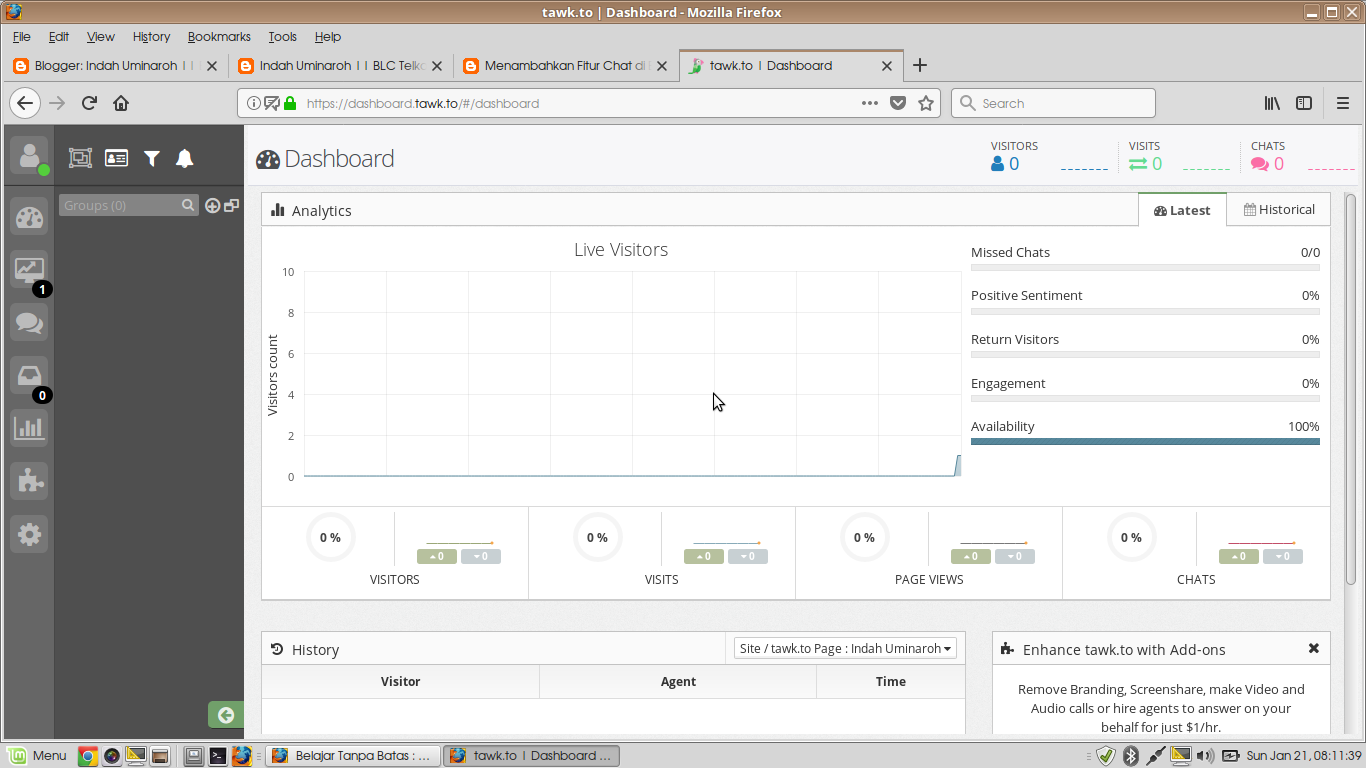This screenshot has width=1366, height=768.
Task: Open the File menu
Action: (22, 37)
